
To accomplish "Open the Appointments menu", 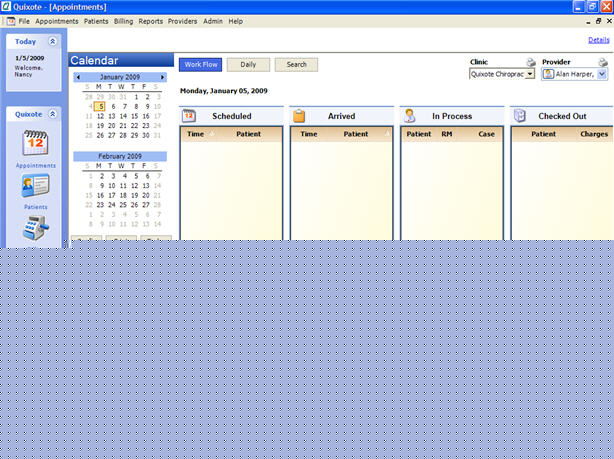I will pos(57,21).
